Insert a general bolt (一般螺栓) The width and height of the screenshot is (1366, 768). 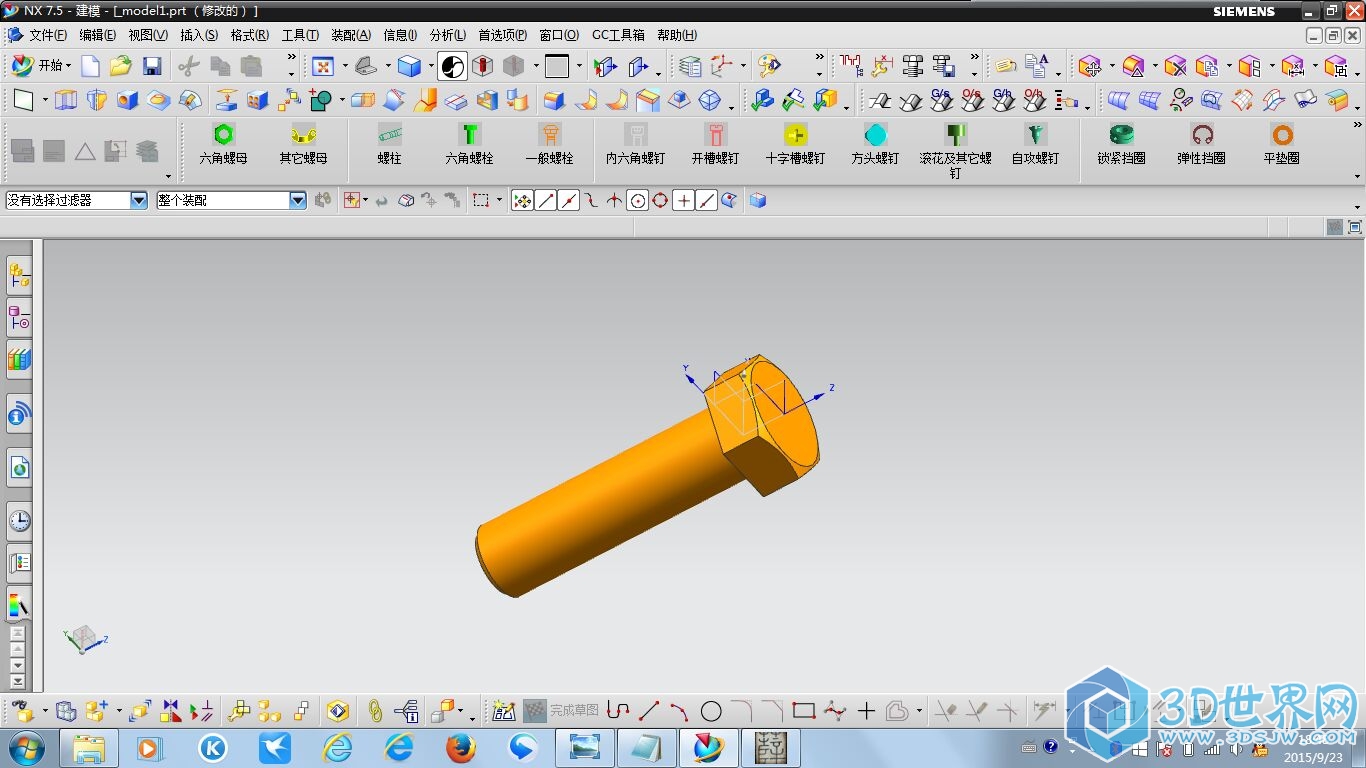click(x=549, y=145)
